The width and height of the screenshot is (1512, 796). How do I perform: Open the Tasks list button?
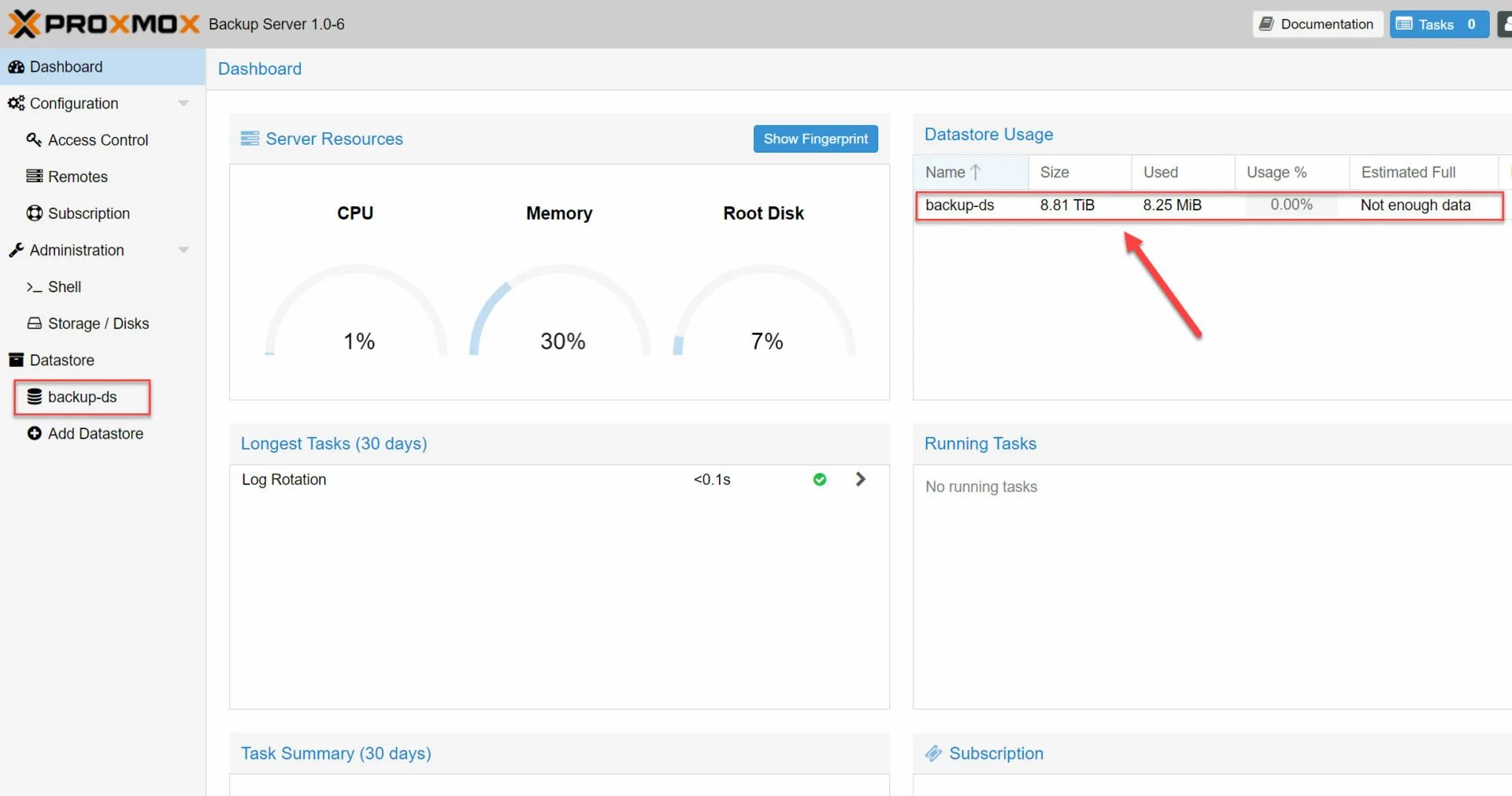(1439, 24)
